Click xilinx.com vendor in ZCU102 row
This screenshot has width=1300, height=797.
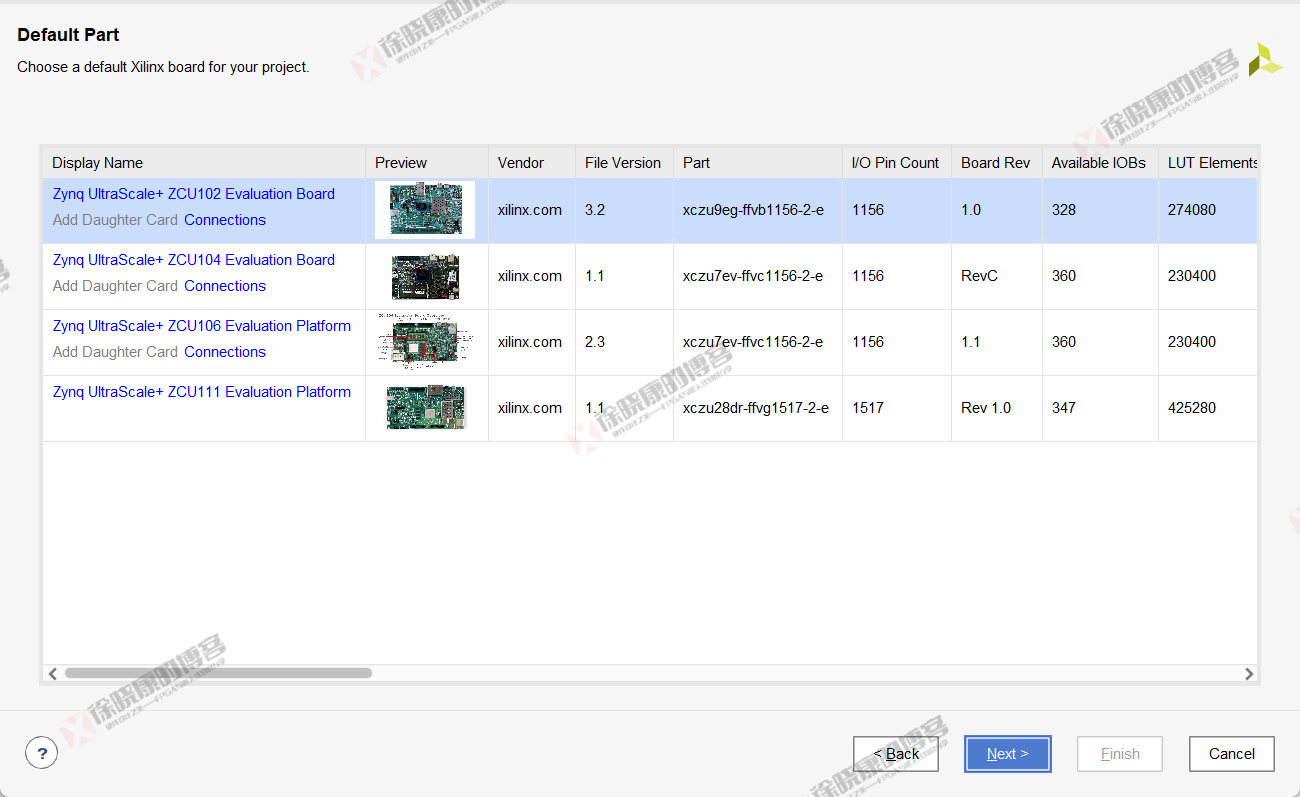(x=530, y=210)
